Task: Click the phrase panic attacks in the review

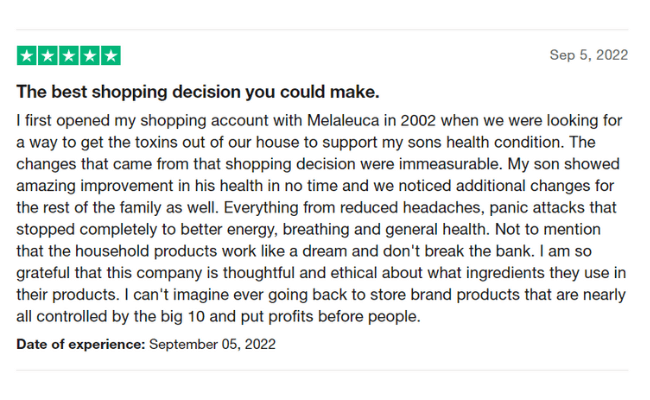Action: tap(539, 208)
